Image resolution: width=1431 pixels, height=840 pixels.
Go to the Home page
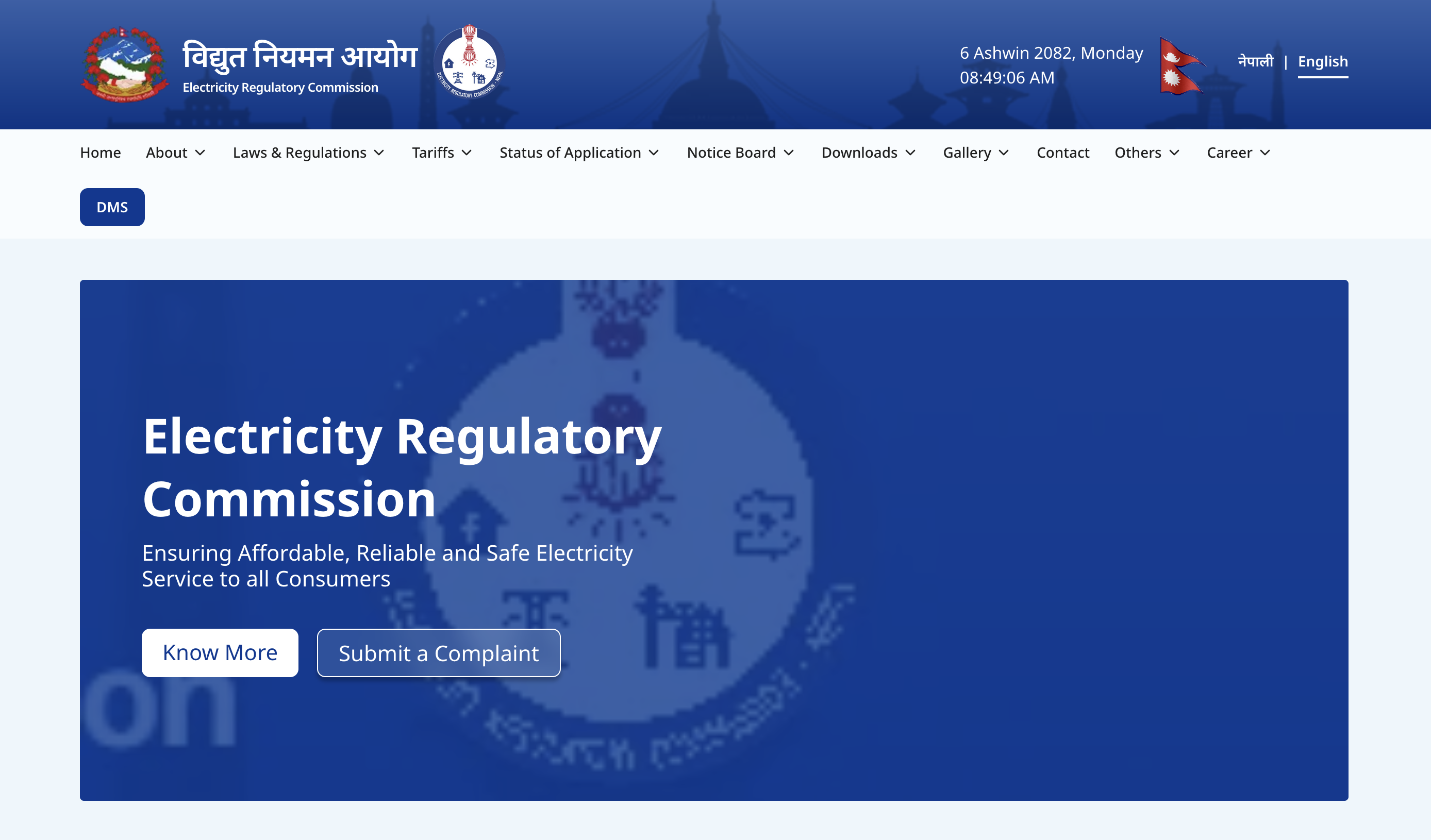[x=101, y=153]
